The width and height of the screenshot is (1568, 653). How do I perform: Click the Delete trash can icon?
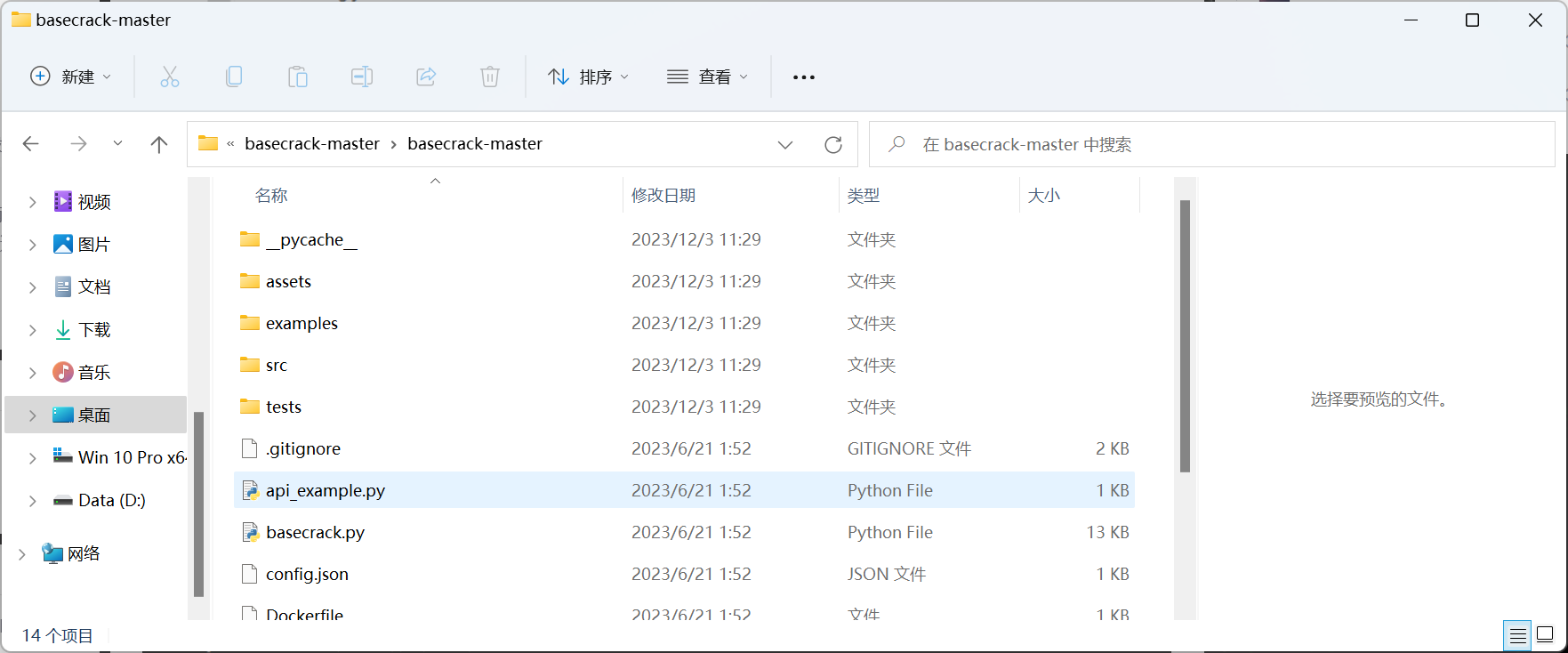click(490, 77)
